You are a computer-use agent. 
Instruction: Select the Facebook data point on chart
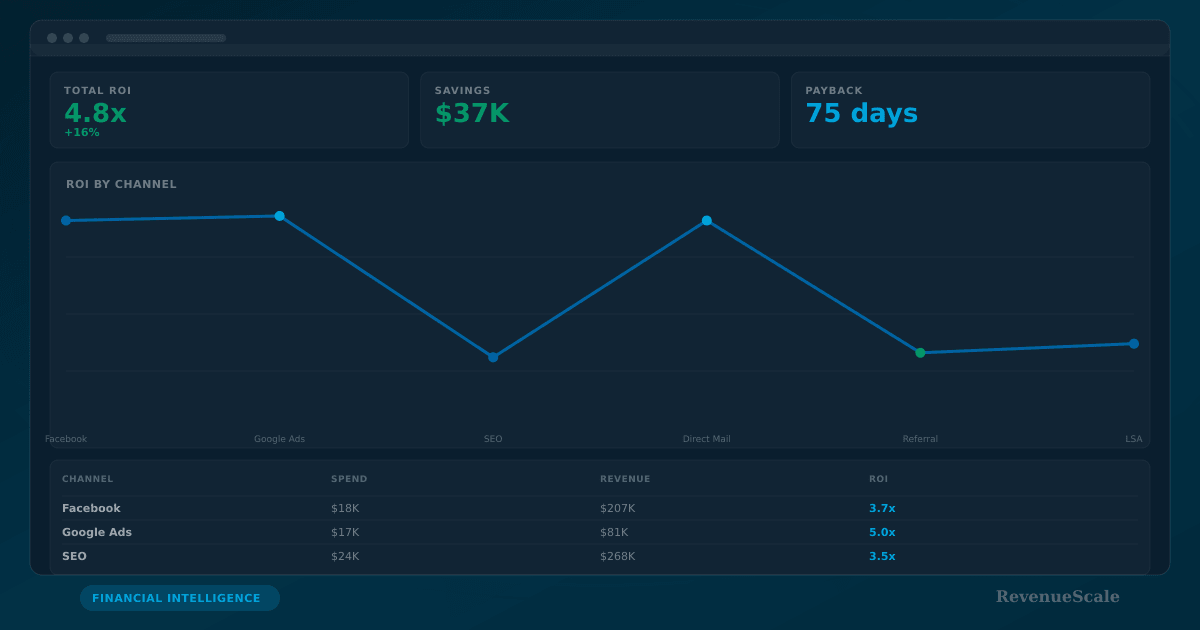click(x=66, y=221)
